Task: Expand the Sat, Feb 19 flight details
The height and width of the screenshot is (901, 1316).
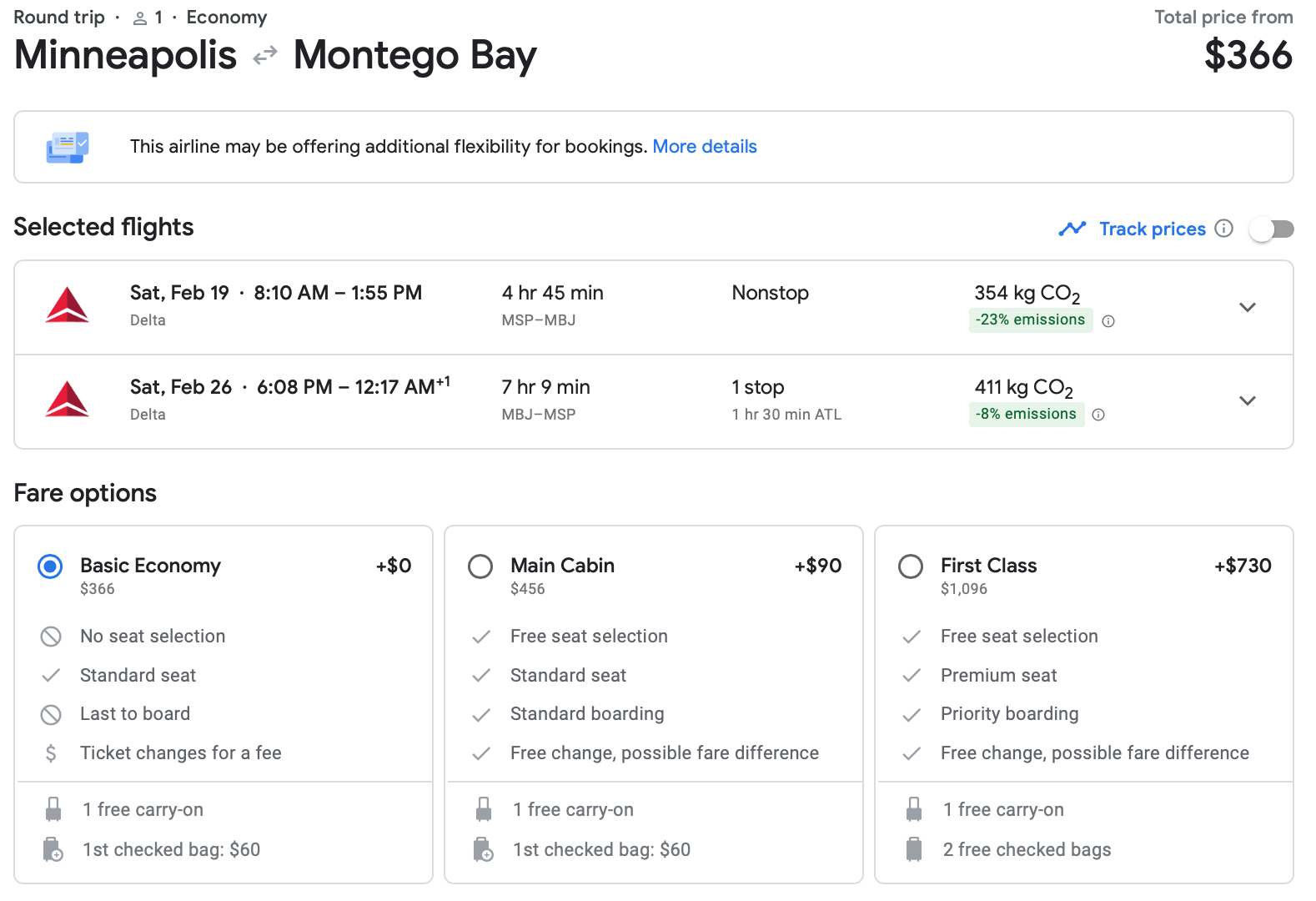Action: (x=1247, y=307)
